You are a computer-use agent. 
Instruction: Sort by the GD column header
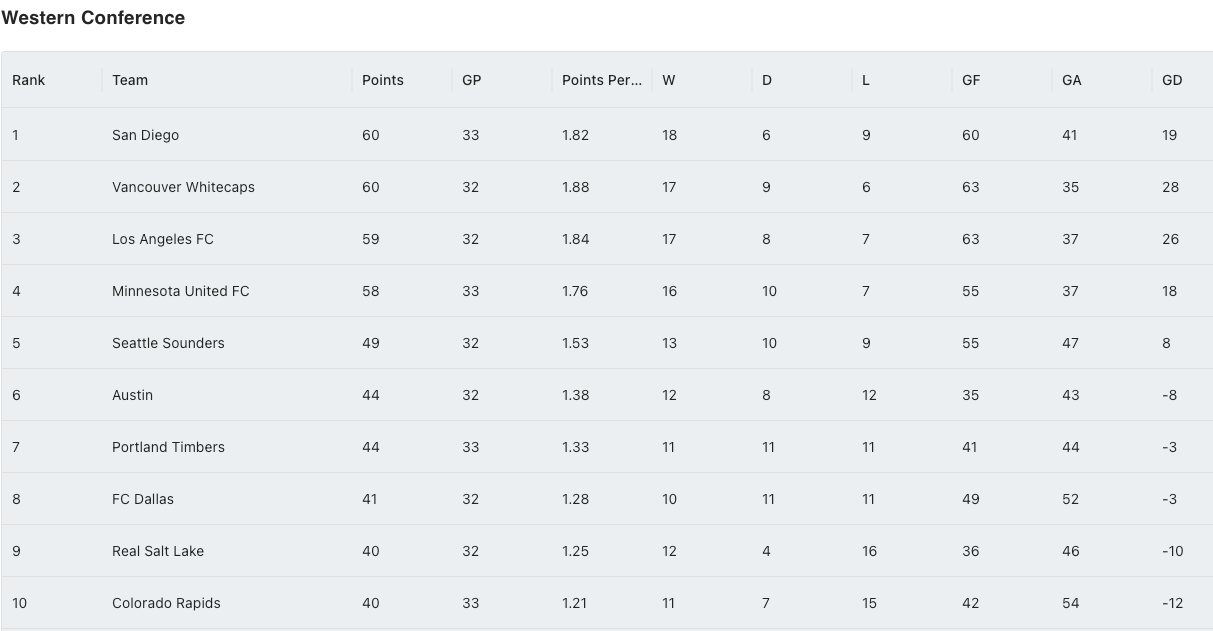click(x=1172, y=80)
